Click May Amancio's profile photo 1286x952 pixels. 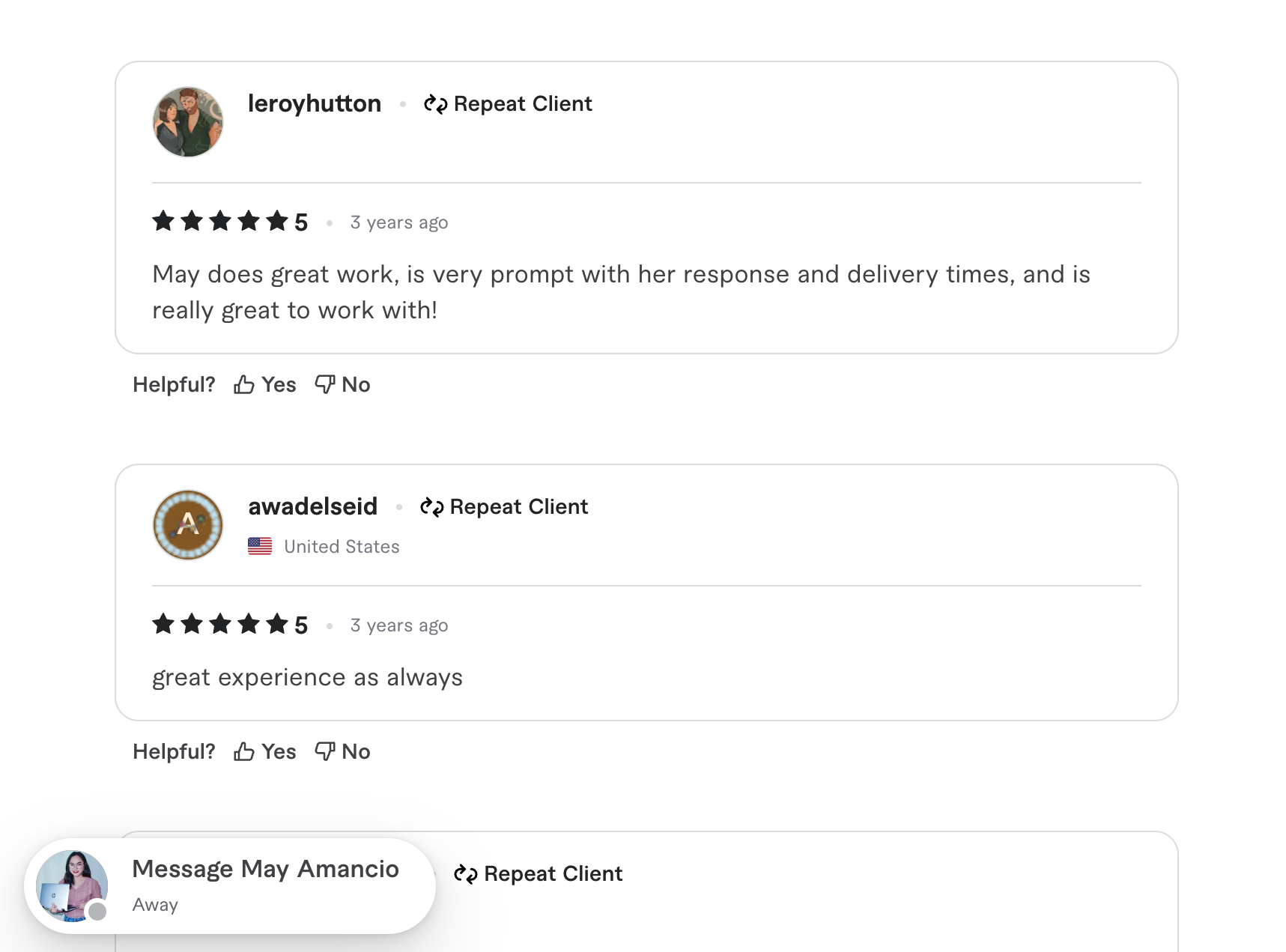point(72,886)
